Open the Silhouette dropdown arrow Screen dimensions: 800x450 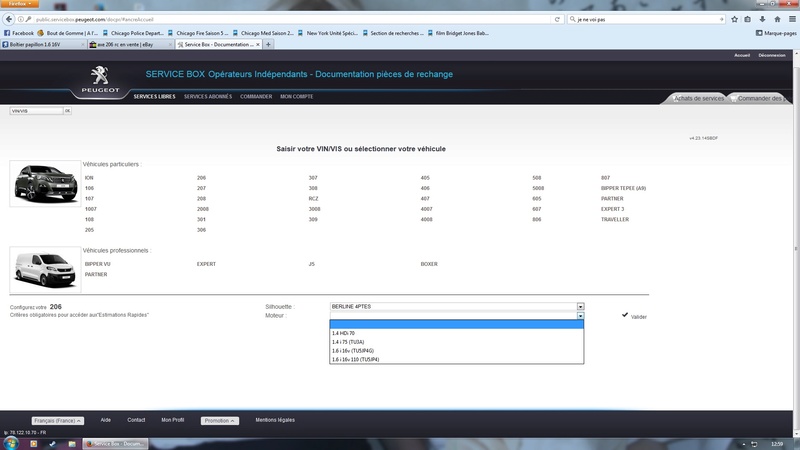(580, 307)
